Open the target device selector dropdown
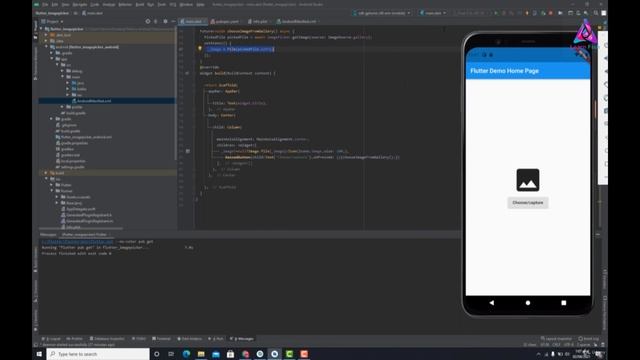This screenshot has width=640, height=360. point(382,13)
